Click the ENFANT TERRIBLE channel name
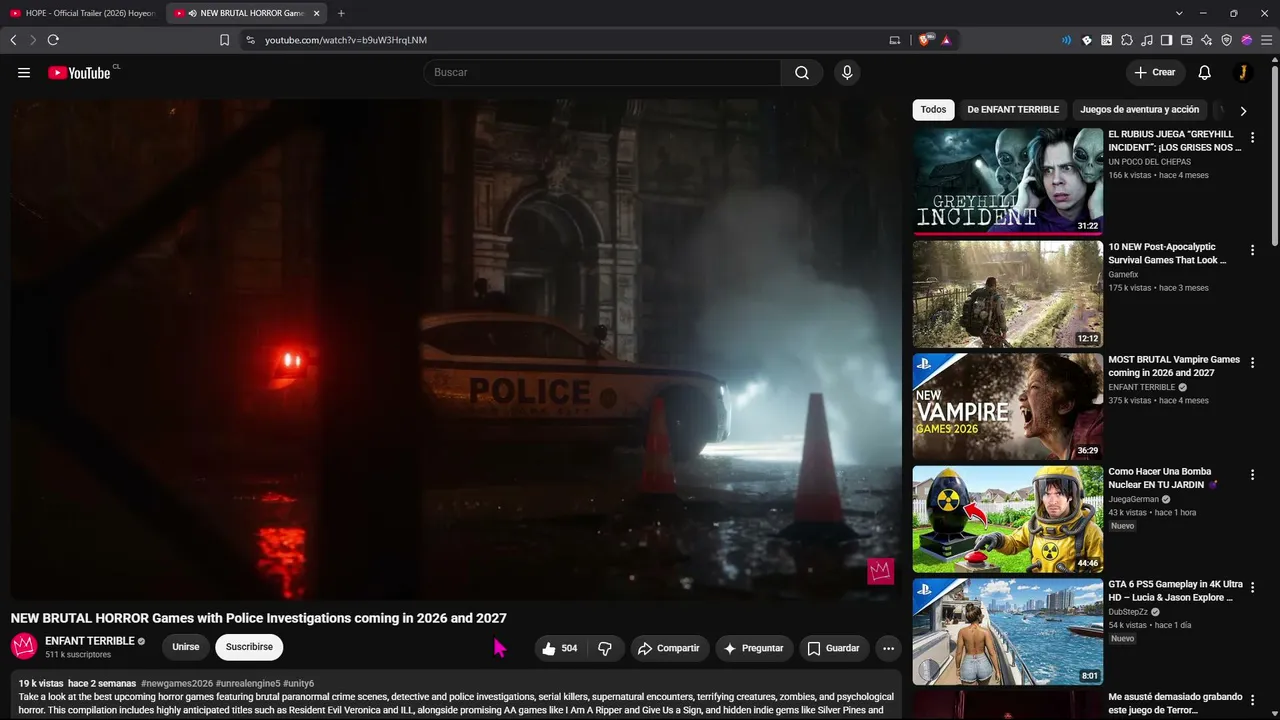The width and height of the screenshot is (1280, 720). click(x=90, y=641)
